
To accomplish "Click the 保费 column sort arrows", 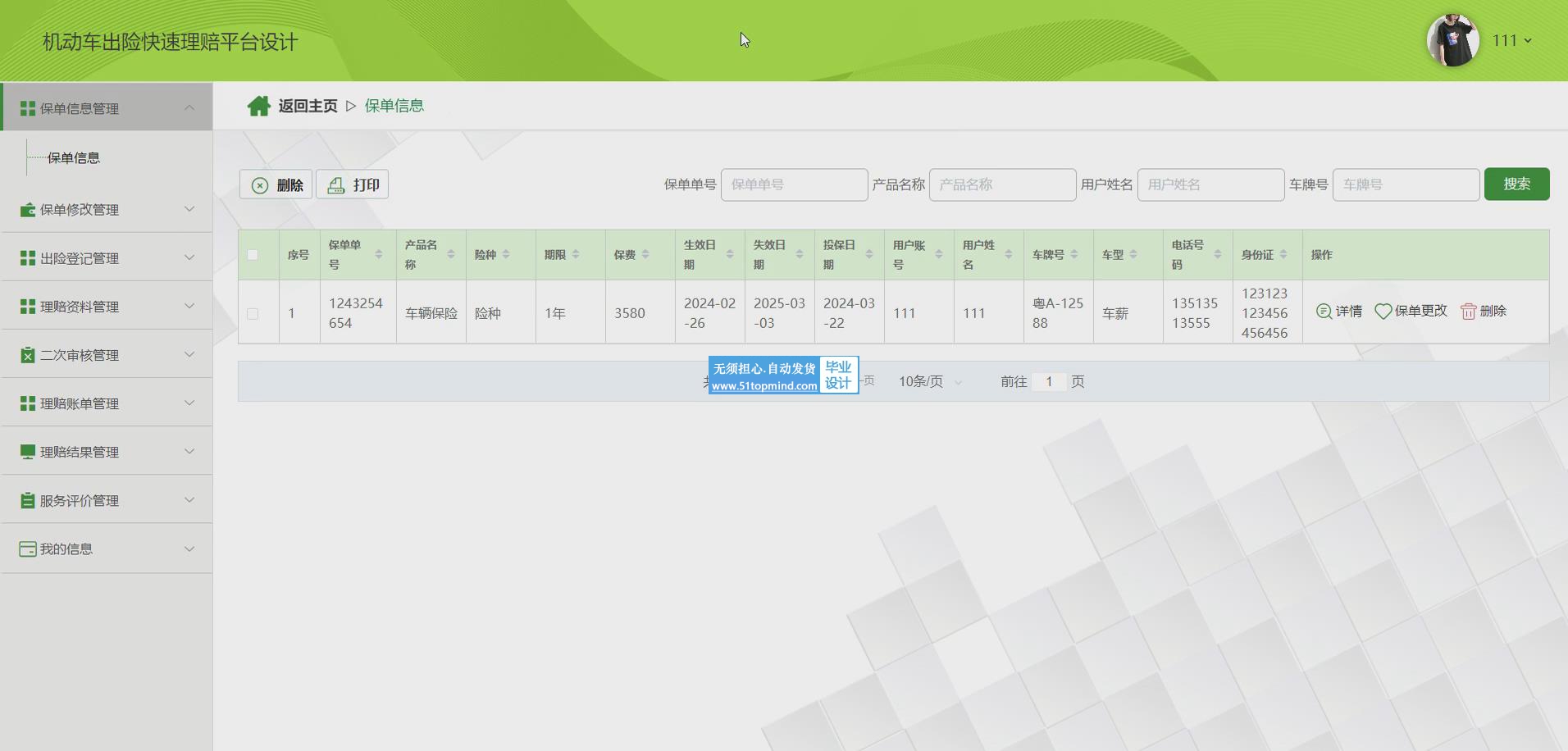I will [x=646, y=255].
